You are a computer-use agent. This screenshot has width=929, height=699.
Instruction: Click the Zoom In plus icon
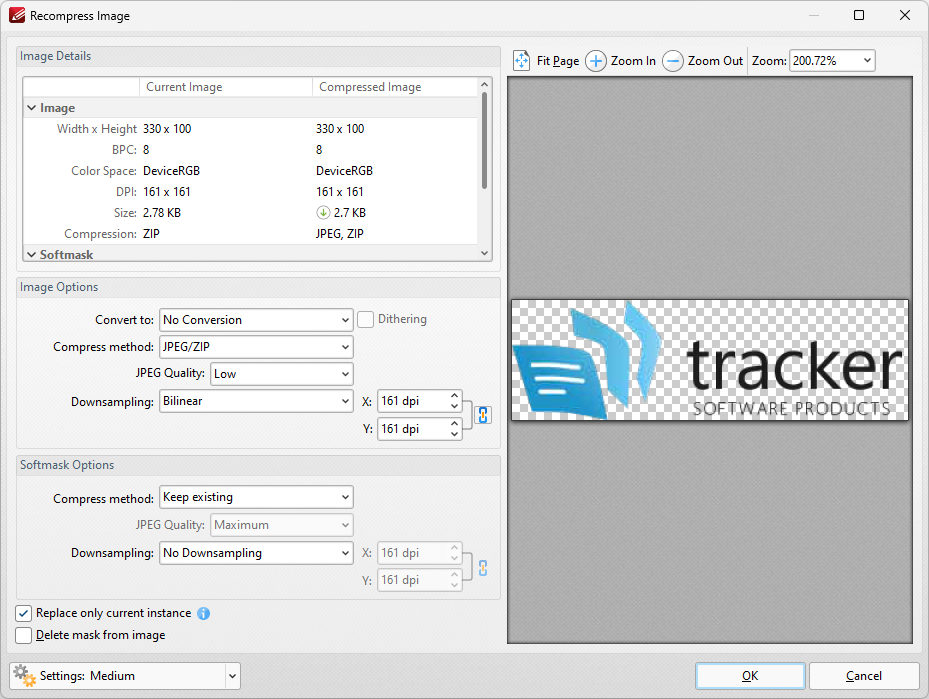[595, 60]
